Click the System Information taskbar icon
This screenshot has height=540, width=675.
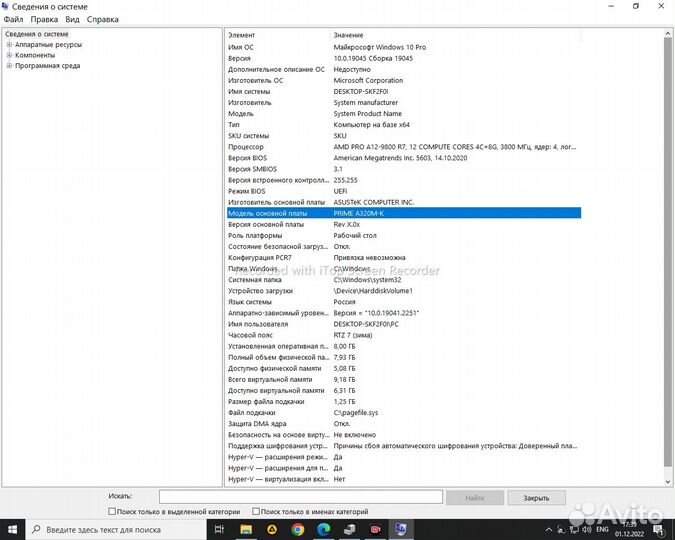[401, 529]
